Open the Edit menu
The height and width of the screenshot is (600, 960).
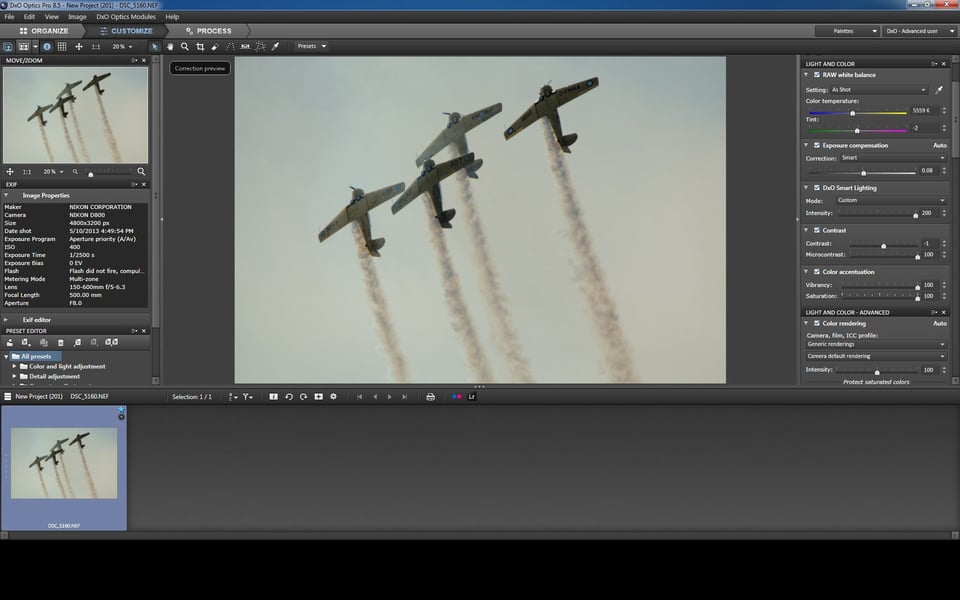[29, 17]
